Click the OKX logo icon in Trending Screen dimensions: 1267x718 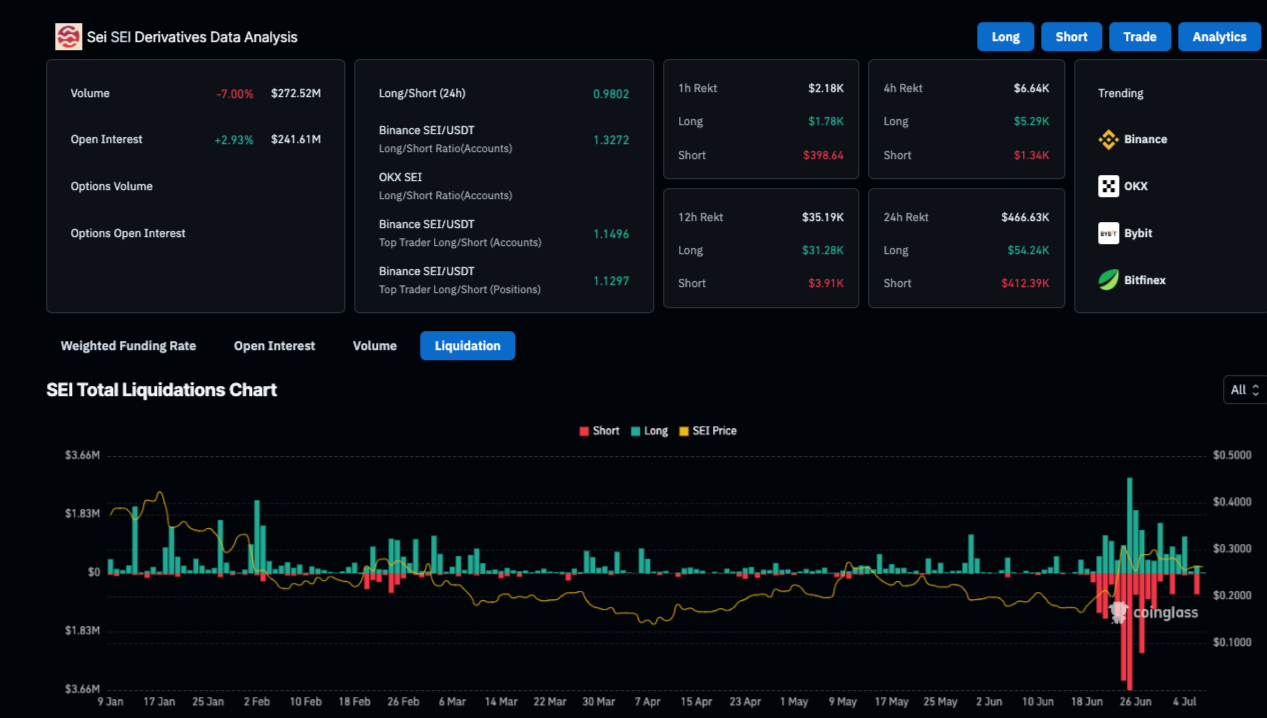tap(1108, 186)
